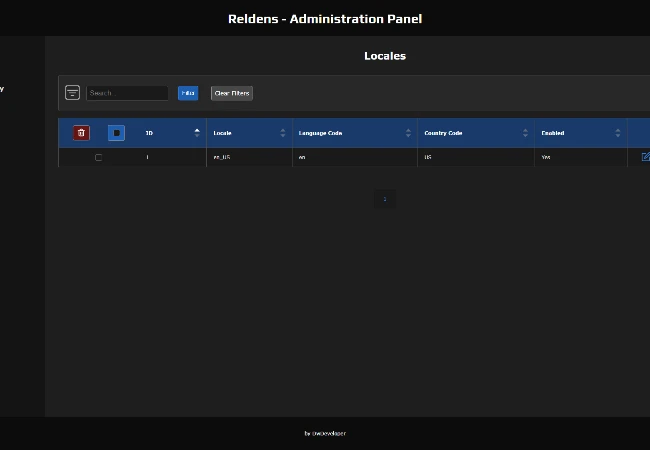Sort by the Country Code column arrows
This screenshot has width=650, height=450.
(525, 133)
